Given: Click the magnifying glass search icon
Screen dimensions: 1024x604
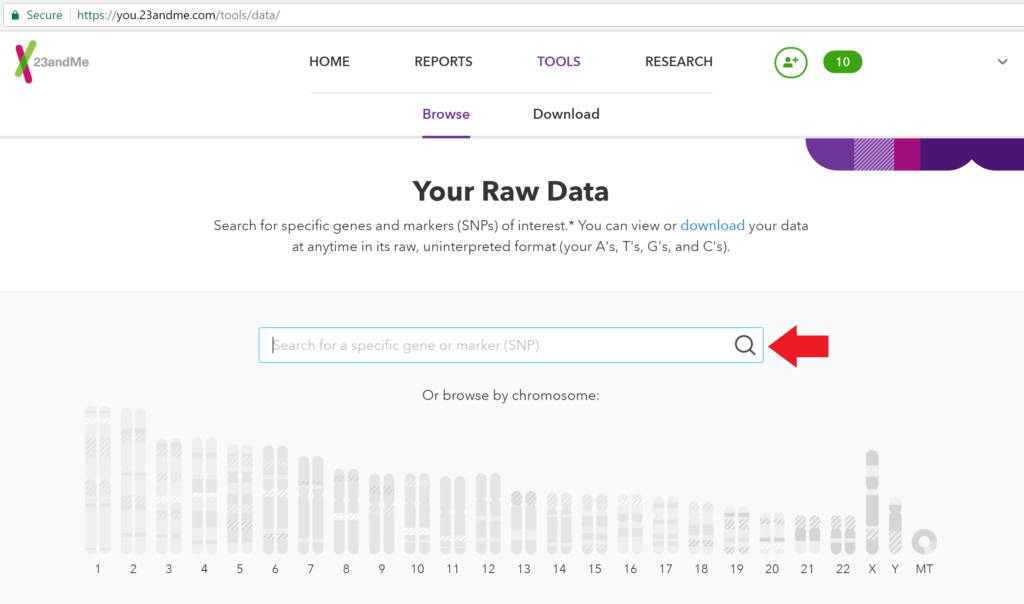Looking at the screenshot, I should pyautogui.click(x=744, y=345).
